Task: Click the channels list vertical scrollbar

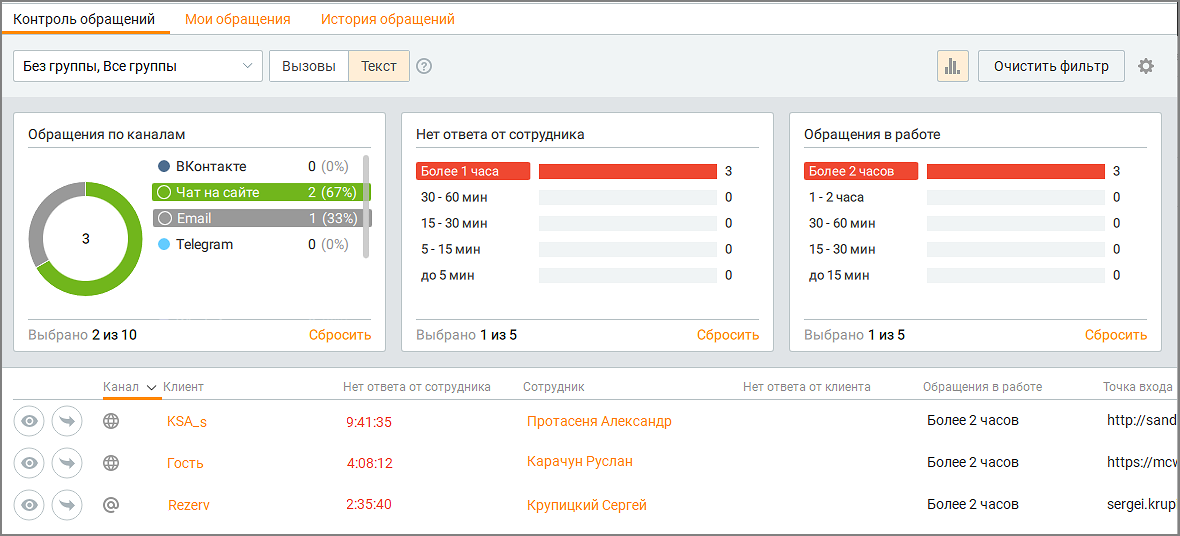Action: pos(366,207)
